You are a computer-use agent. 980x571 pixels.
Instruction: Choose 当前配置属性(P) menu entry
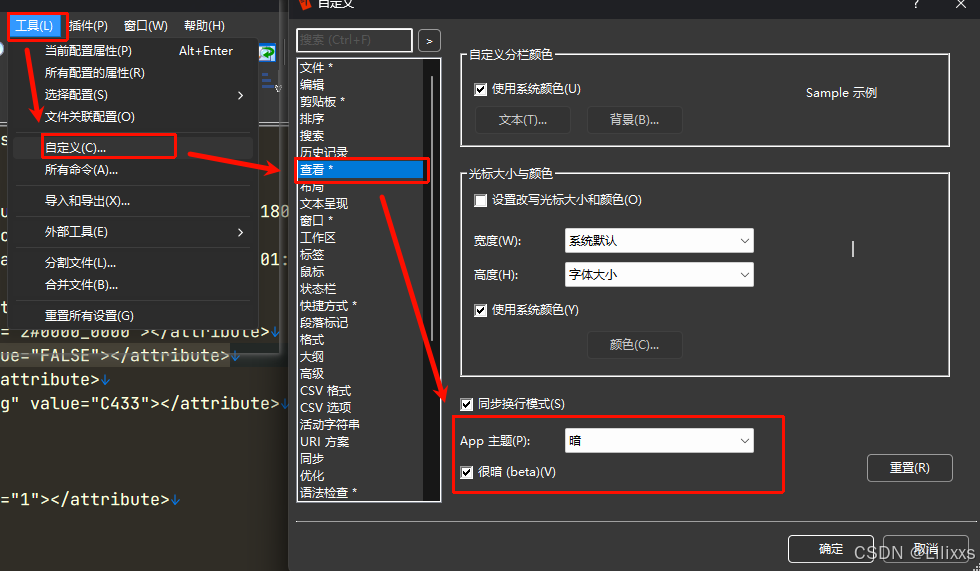132,51
